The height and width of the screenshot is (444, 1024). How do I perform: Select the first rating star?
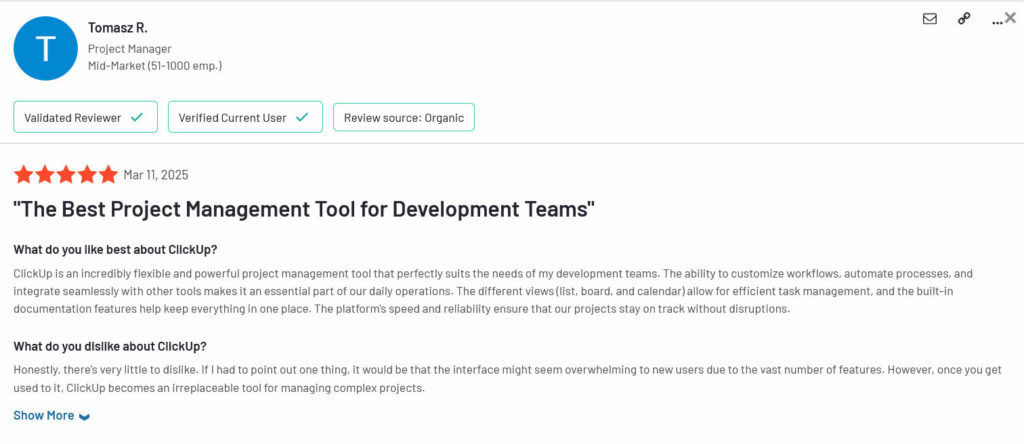(x=24, y=175)
